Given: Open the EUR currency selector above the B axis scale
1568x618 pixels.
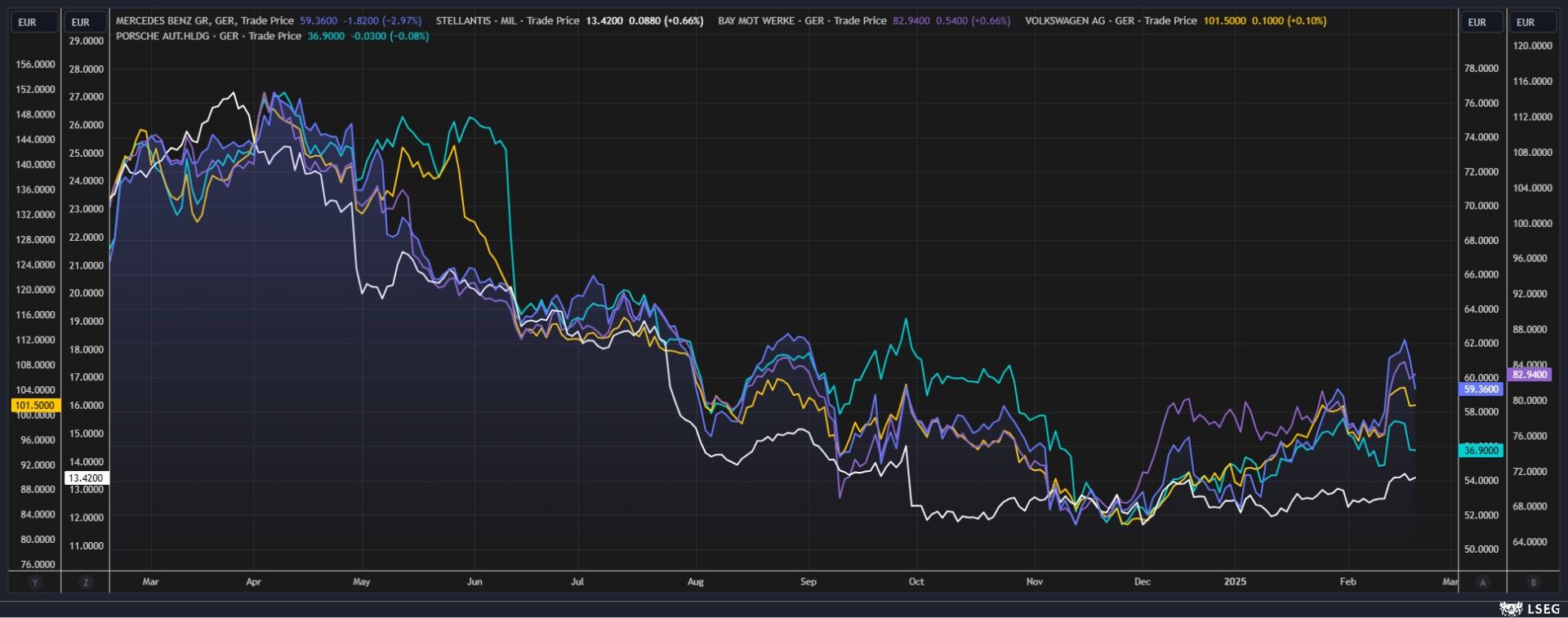Looking at the screenshot, I should [x=1533, y=22].
